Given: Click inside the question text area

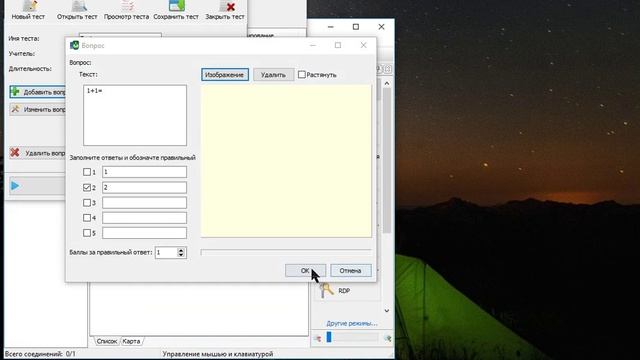Looking at the screenshot, I should tap(135, 115).
